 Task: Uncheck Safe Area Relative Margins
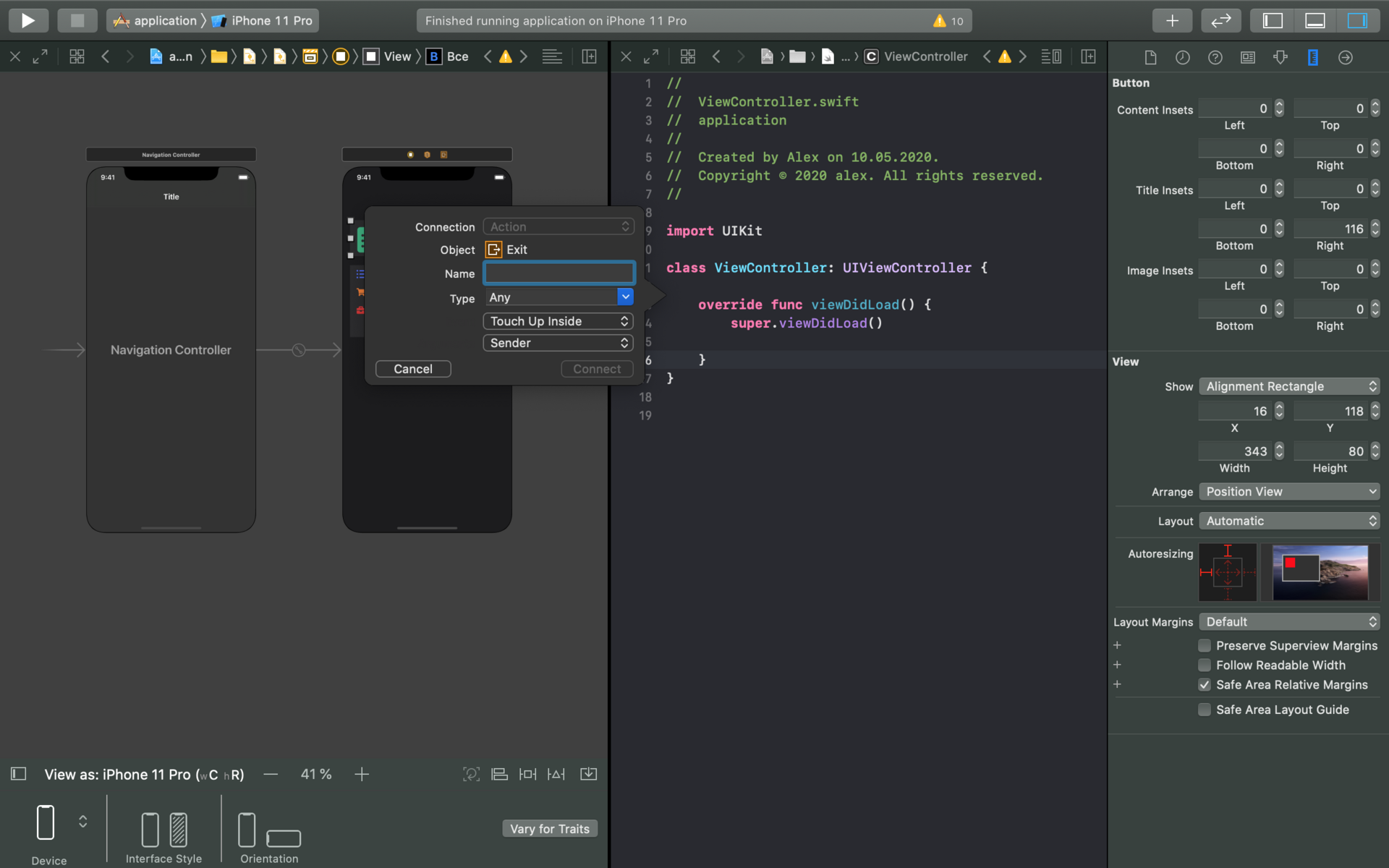click(1205, 684)
